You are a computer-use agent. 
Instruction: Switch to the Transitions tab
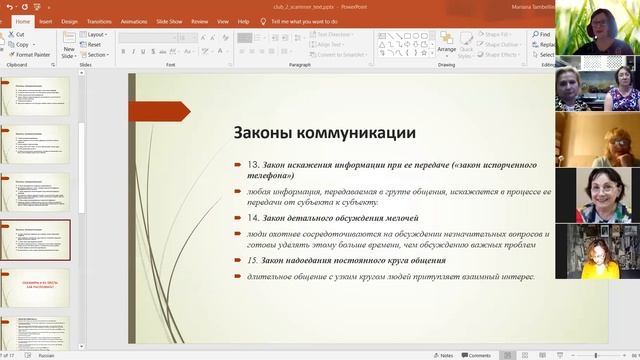pos(99,22)
